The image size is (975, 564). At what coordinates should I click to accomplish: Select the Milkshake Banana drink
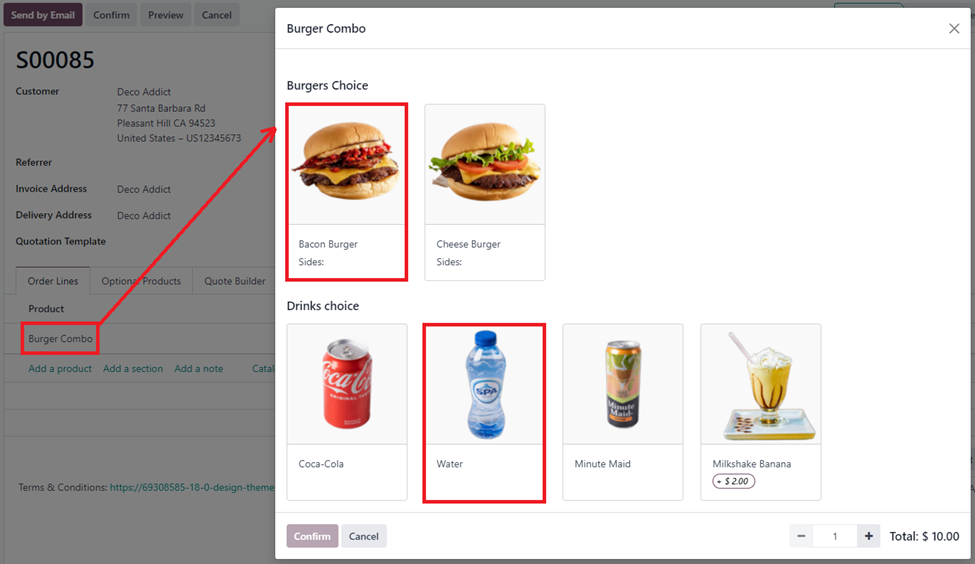pyautogui.click(x=760, y=412)
